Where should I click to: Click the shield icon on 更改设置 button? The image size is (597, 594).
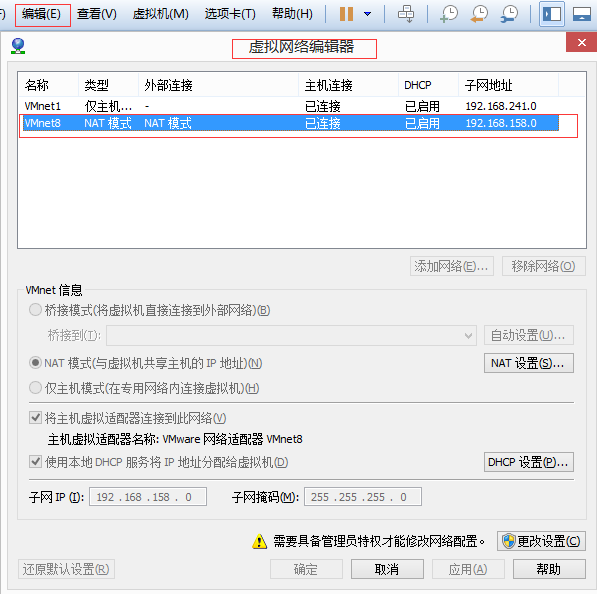[508, 541]
